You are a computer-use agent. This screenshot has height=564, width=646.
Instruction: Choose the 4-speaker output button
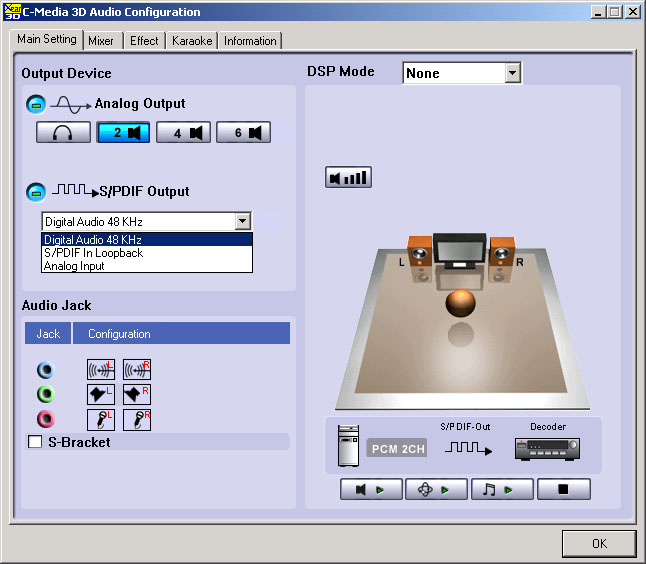(183, 132)
